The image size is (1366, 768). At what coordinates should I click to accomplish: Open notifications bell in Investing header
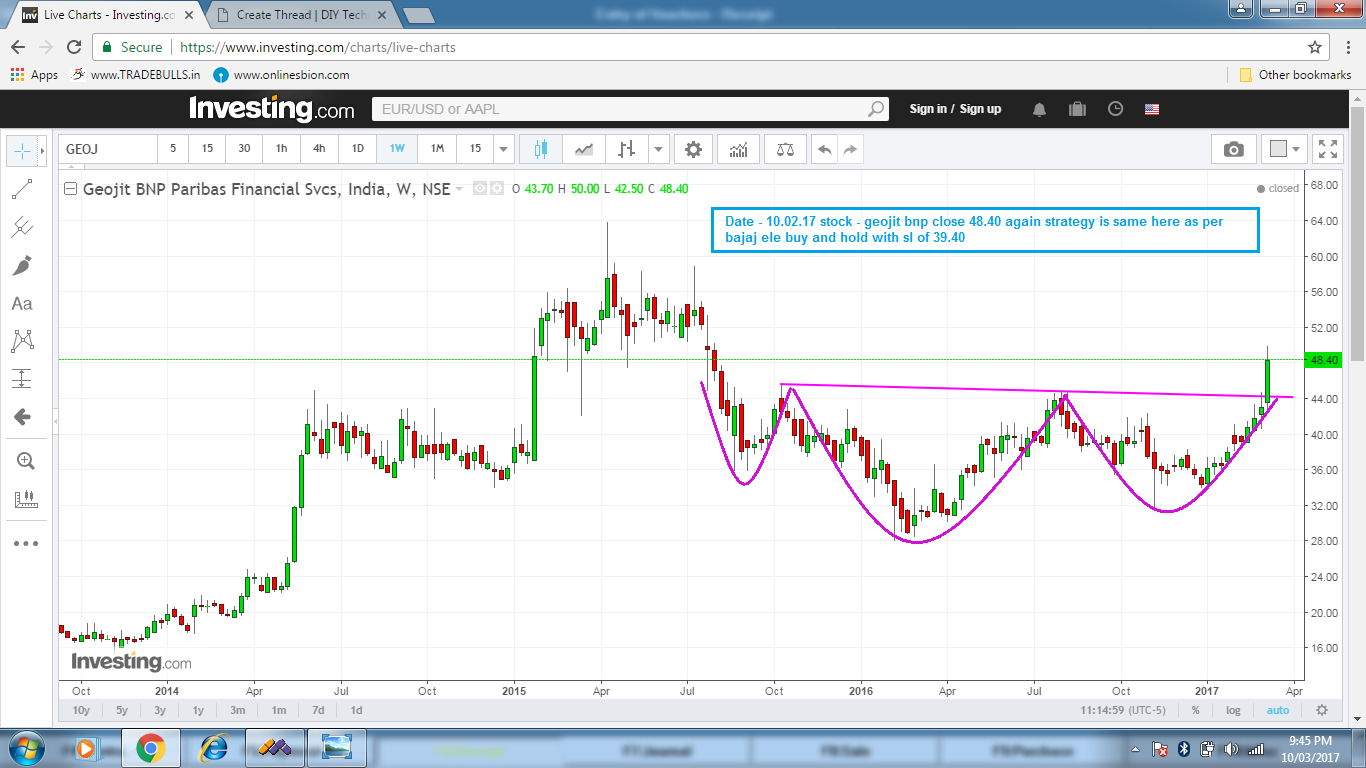[1040, 109]
